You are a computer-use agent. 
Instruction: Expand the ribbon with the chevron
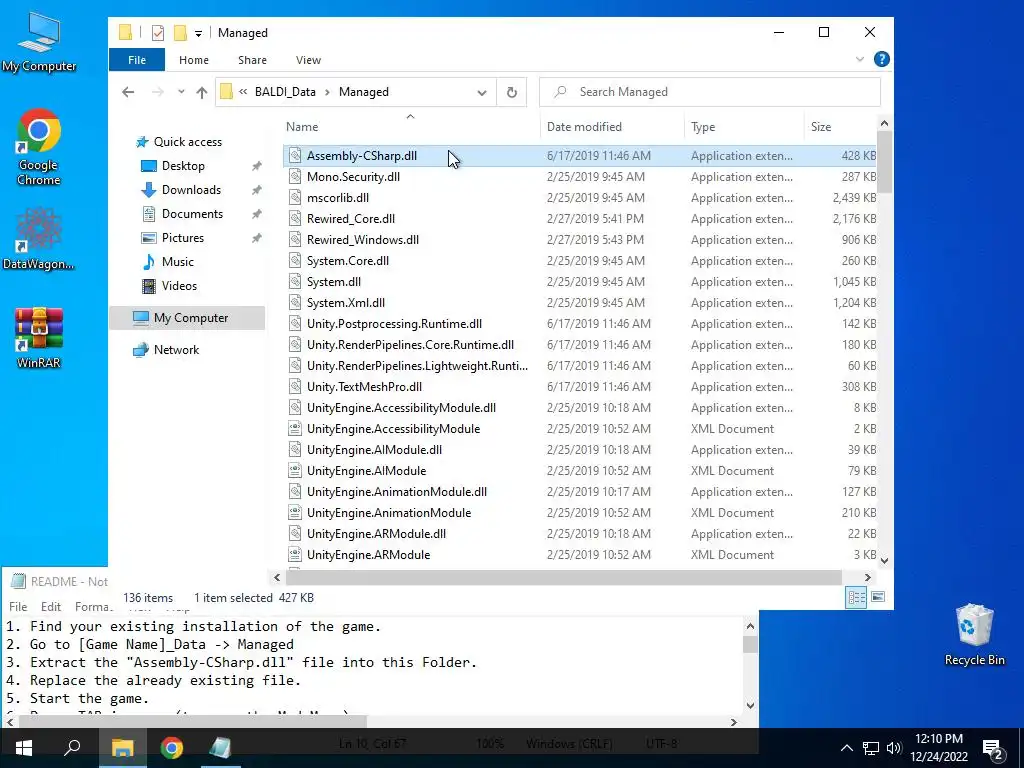coord(859,59)
